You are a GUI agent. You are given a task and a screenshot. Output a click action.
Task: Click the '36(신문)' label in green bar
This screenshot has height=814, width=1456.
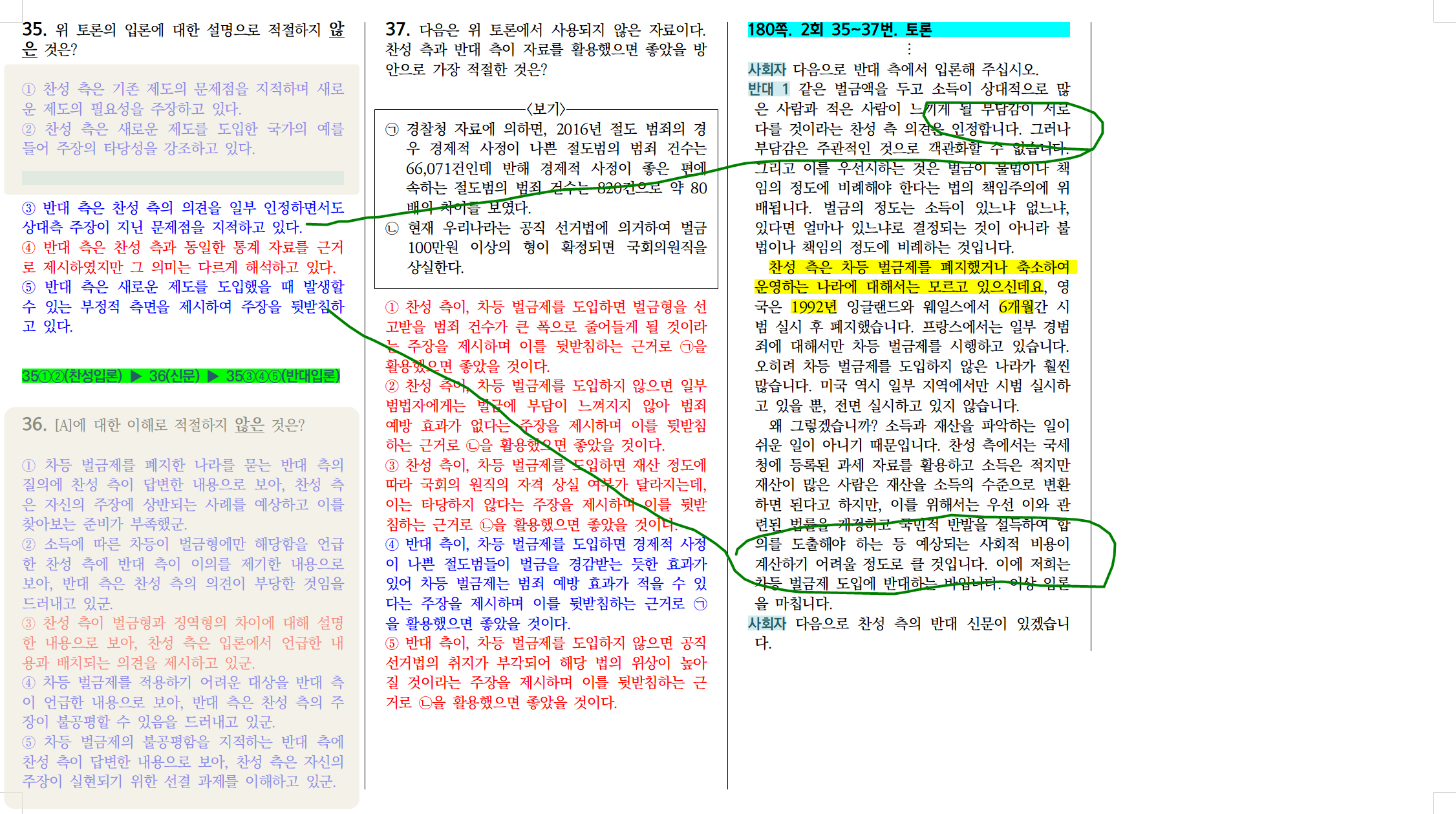coord(174,376)
